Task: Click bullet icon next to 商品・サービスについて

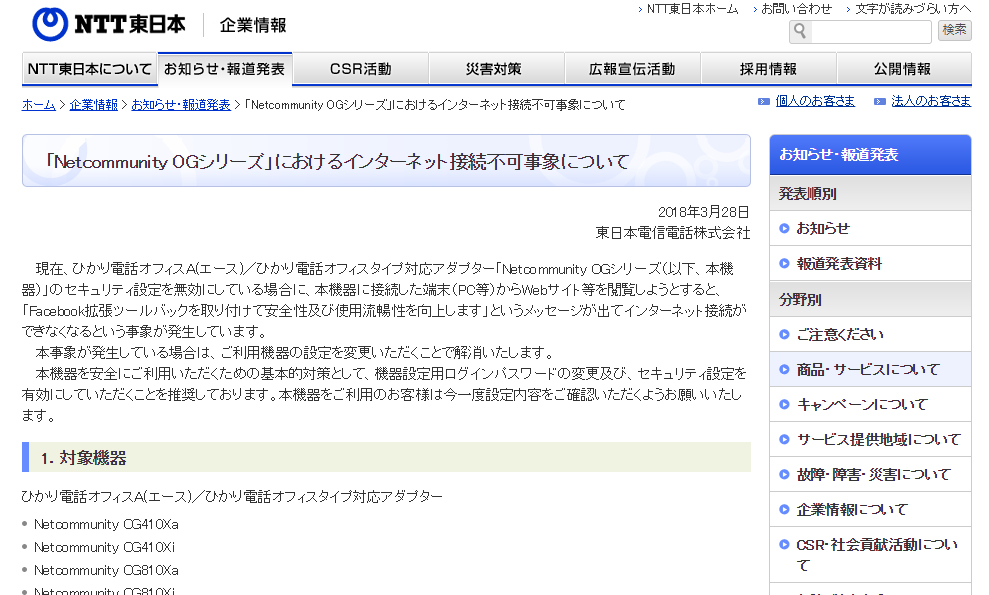Action: tap(784, 369)
